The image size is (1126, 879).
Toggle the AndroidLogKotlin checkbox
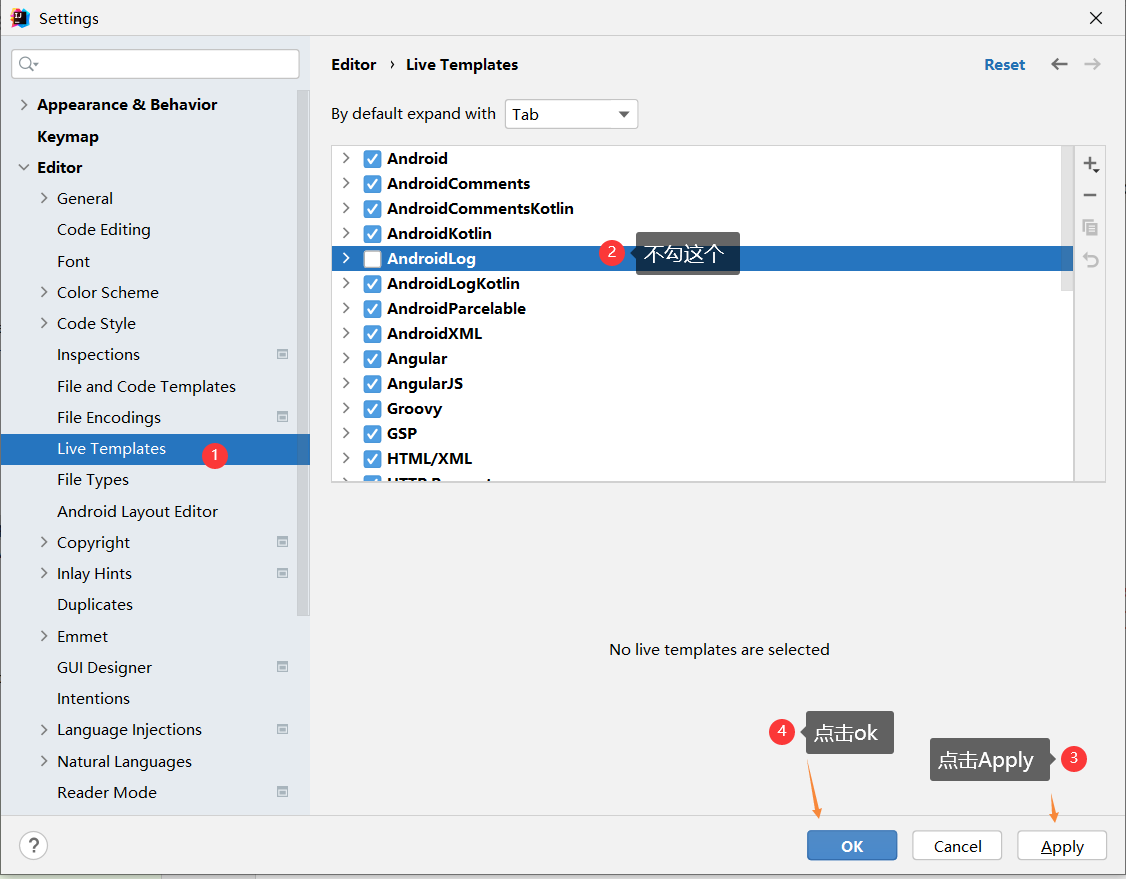(372, 284)
